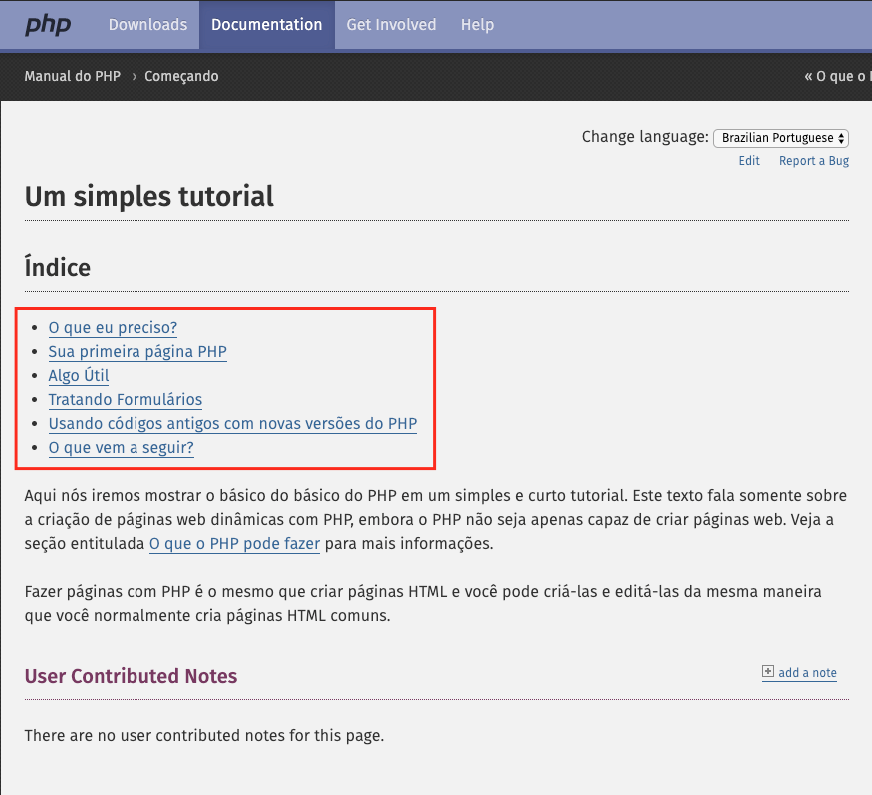
Task: Open 'Tratando Formulários' link
Action: point(125,399)
